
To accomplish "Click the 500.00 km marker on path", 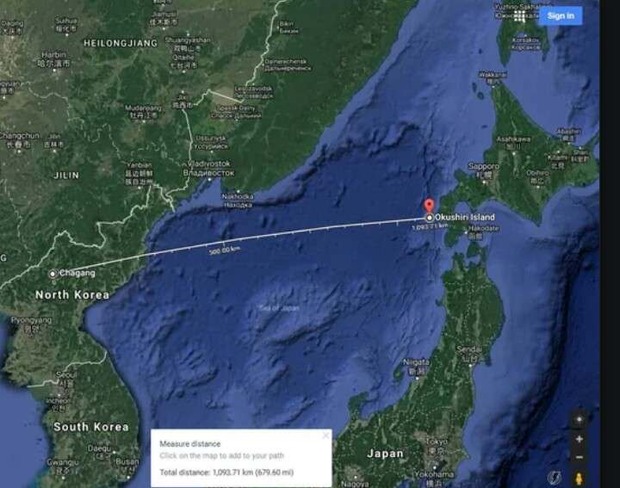I will (224, 250).
